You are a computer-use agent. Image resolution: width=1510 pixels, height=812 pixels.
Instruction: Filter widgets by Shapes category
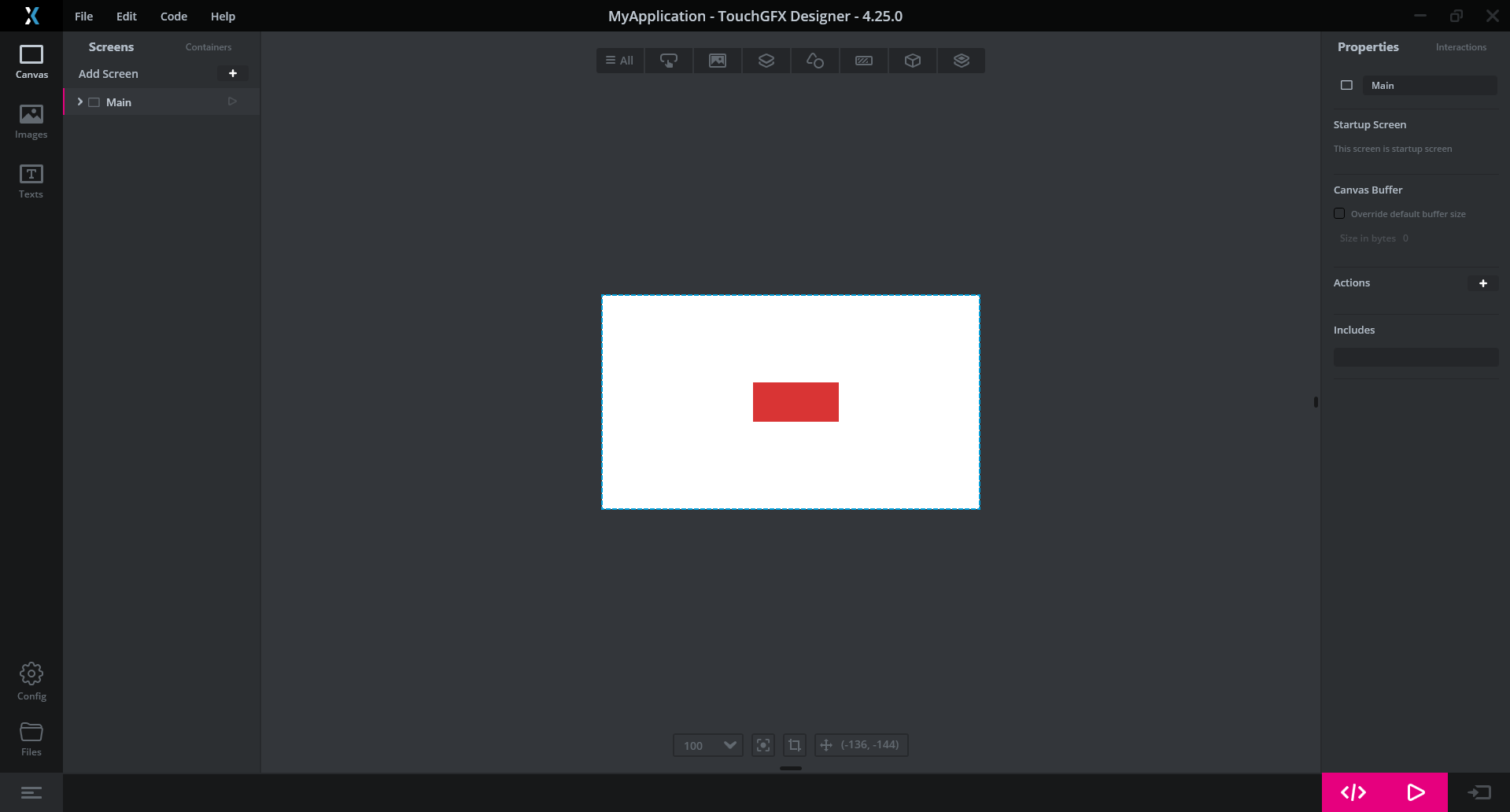coord(814,60)
